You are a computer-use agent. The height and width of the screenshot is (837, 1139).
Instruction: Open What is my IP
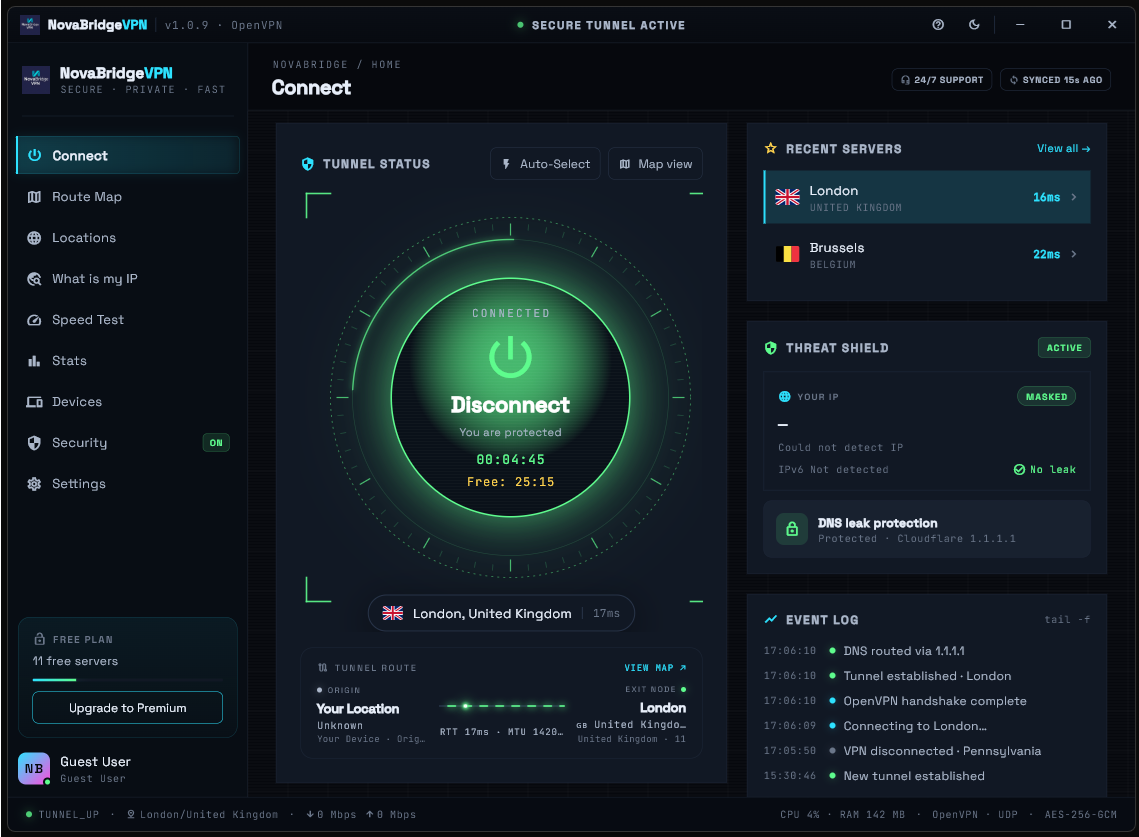(x=128, y=279)
